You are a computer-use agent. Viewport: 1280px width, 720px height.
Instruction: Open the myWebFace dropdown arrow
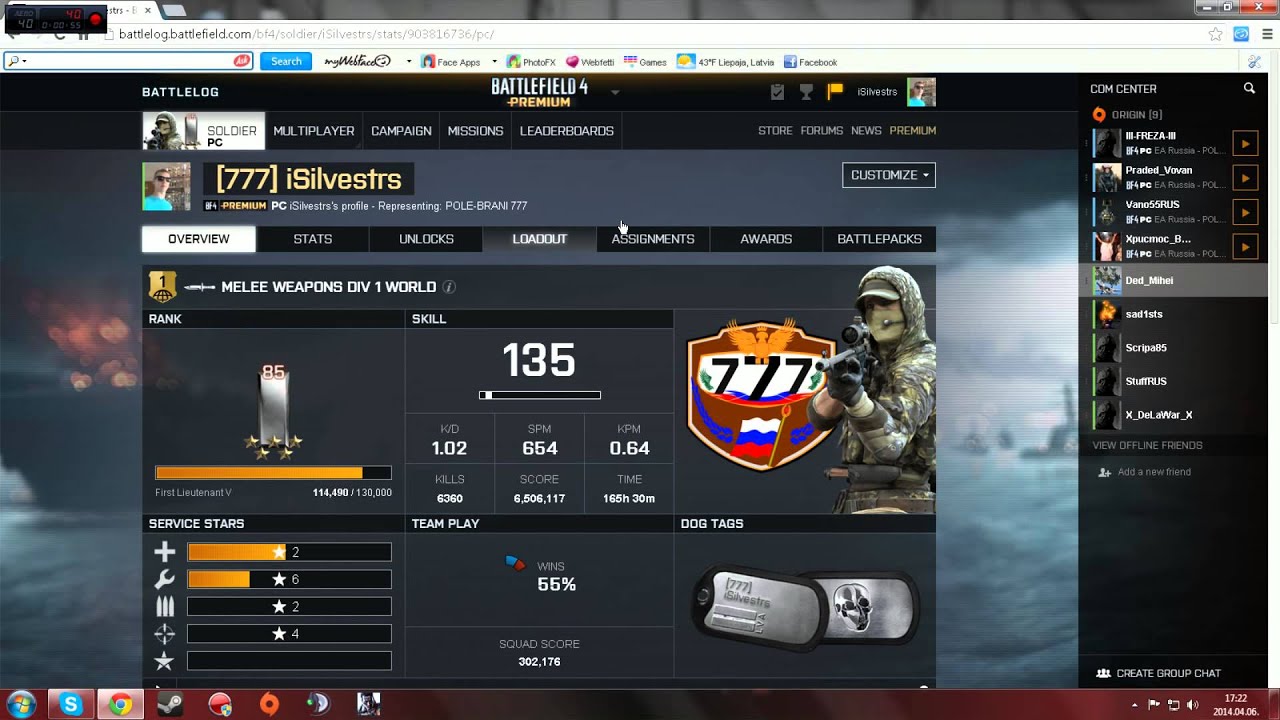tap(409, 62)
